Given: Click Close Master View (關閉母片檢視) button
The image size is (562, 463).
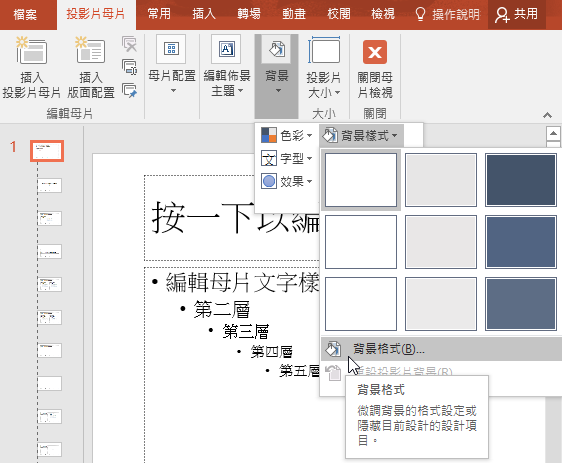Looking at the screenshot, I should (x=375, y=69).
